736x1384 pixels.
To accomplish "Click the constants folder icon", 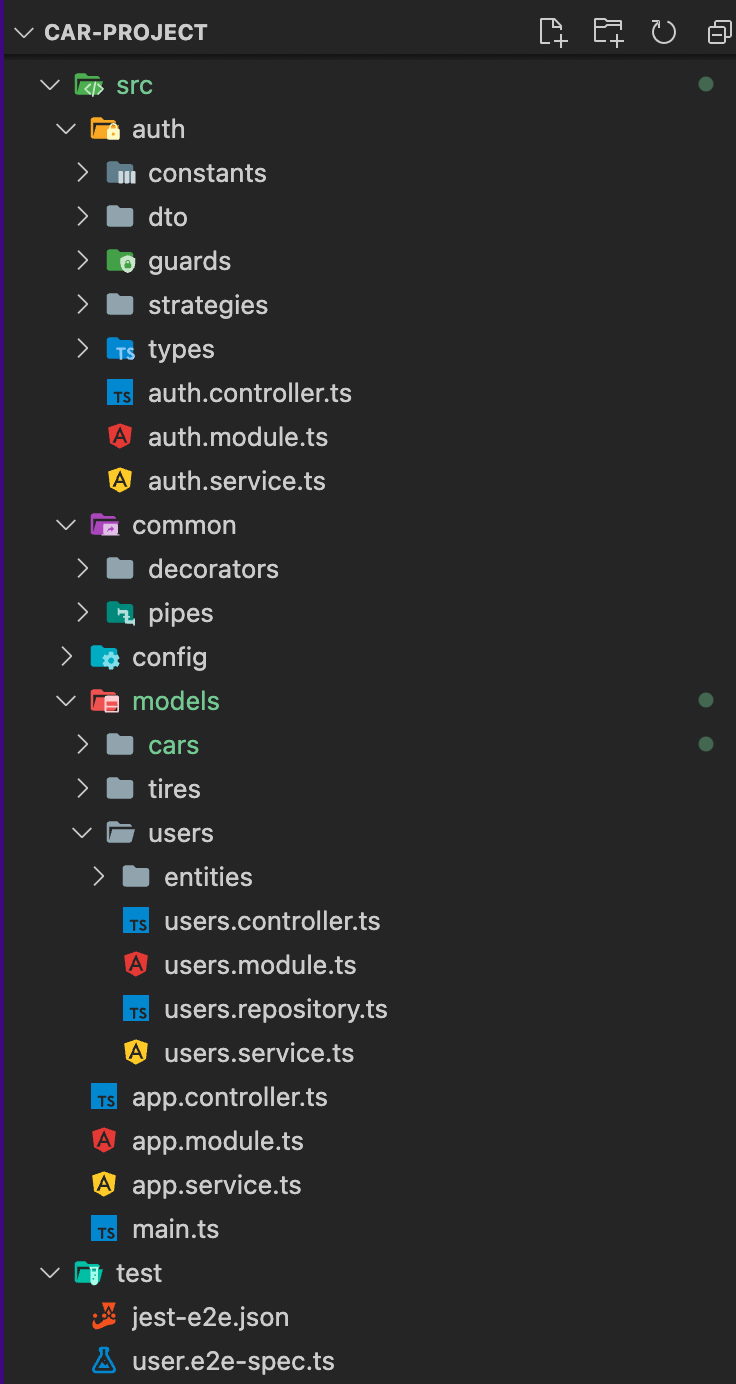I will 120,173.
